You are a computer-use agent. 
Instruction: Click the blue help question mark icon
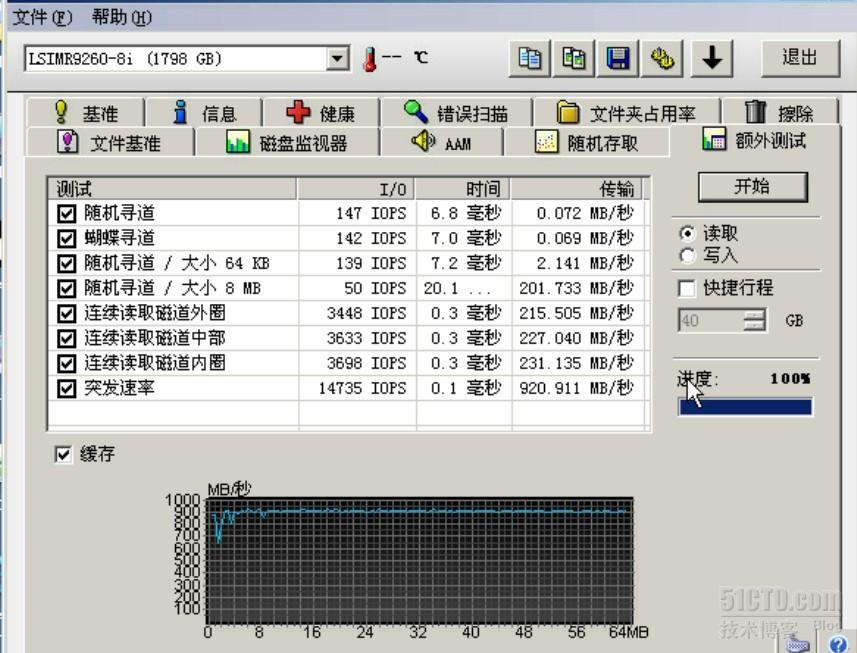[839, 644]
